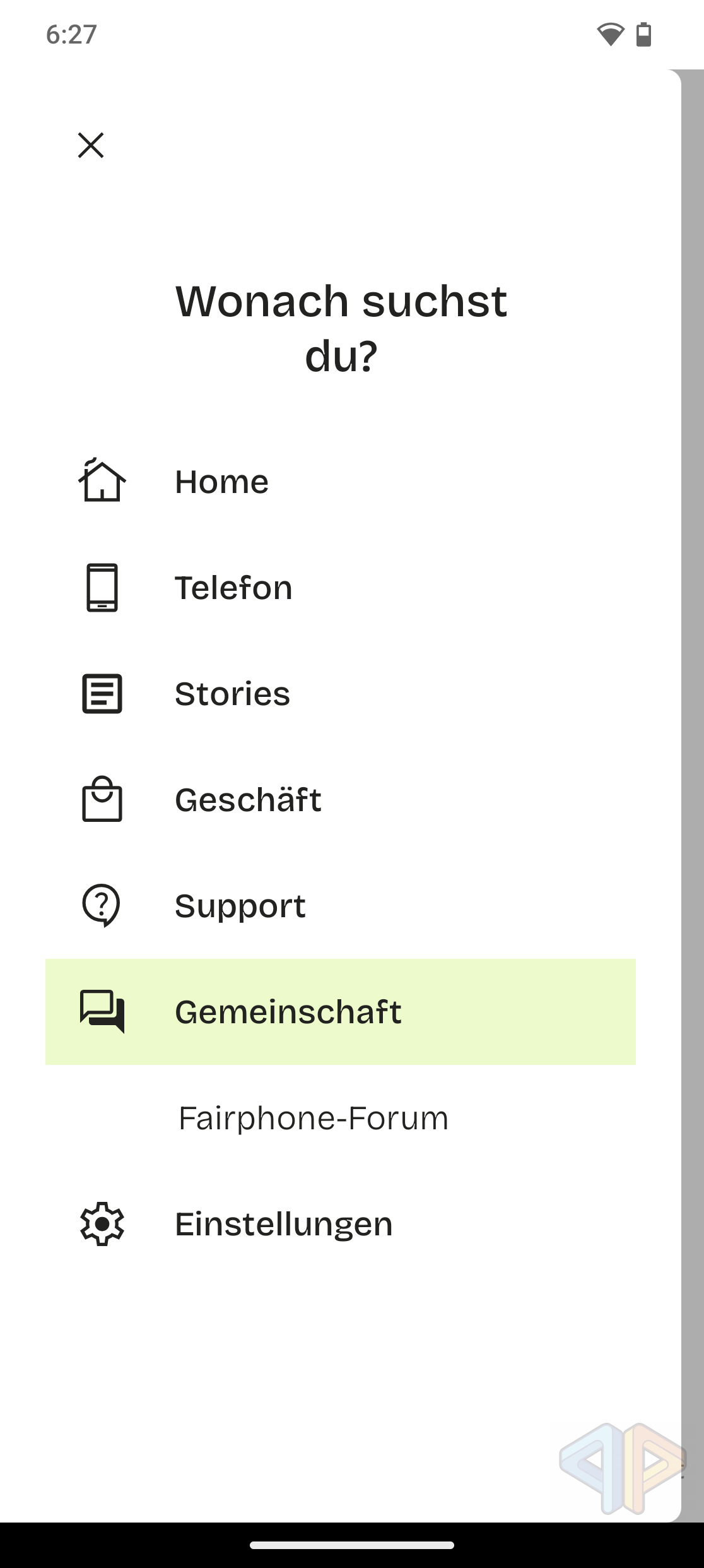Tap the Stories article icon

pos(102,694)
